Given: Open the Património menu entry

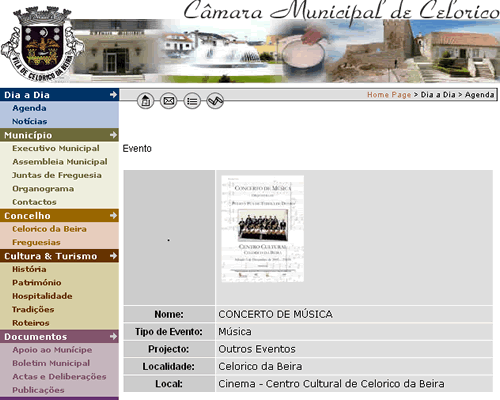Looking at the screenshot, I should (37, 283).
